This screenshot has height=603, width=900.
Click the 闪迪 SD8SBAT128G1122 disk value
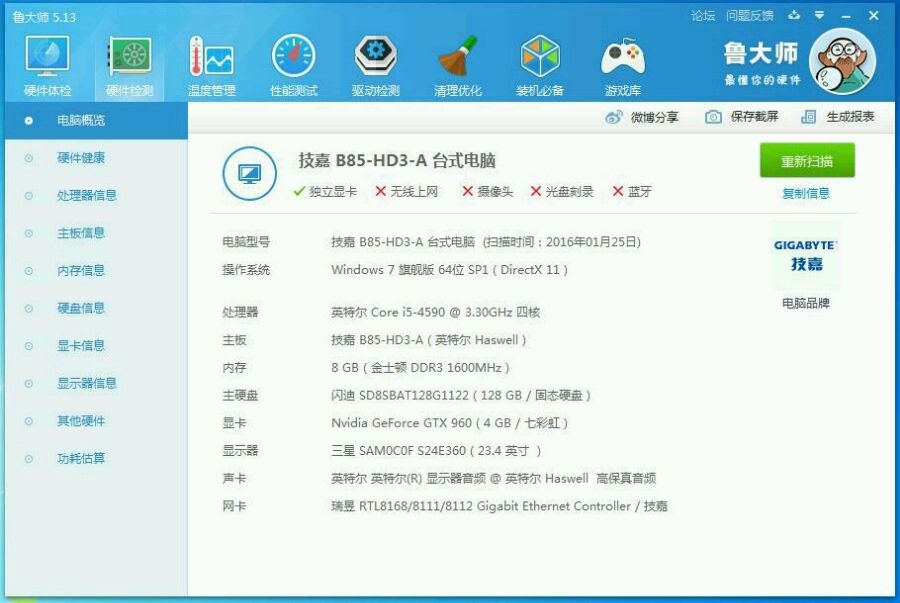[461, 395]
